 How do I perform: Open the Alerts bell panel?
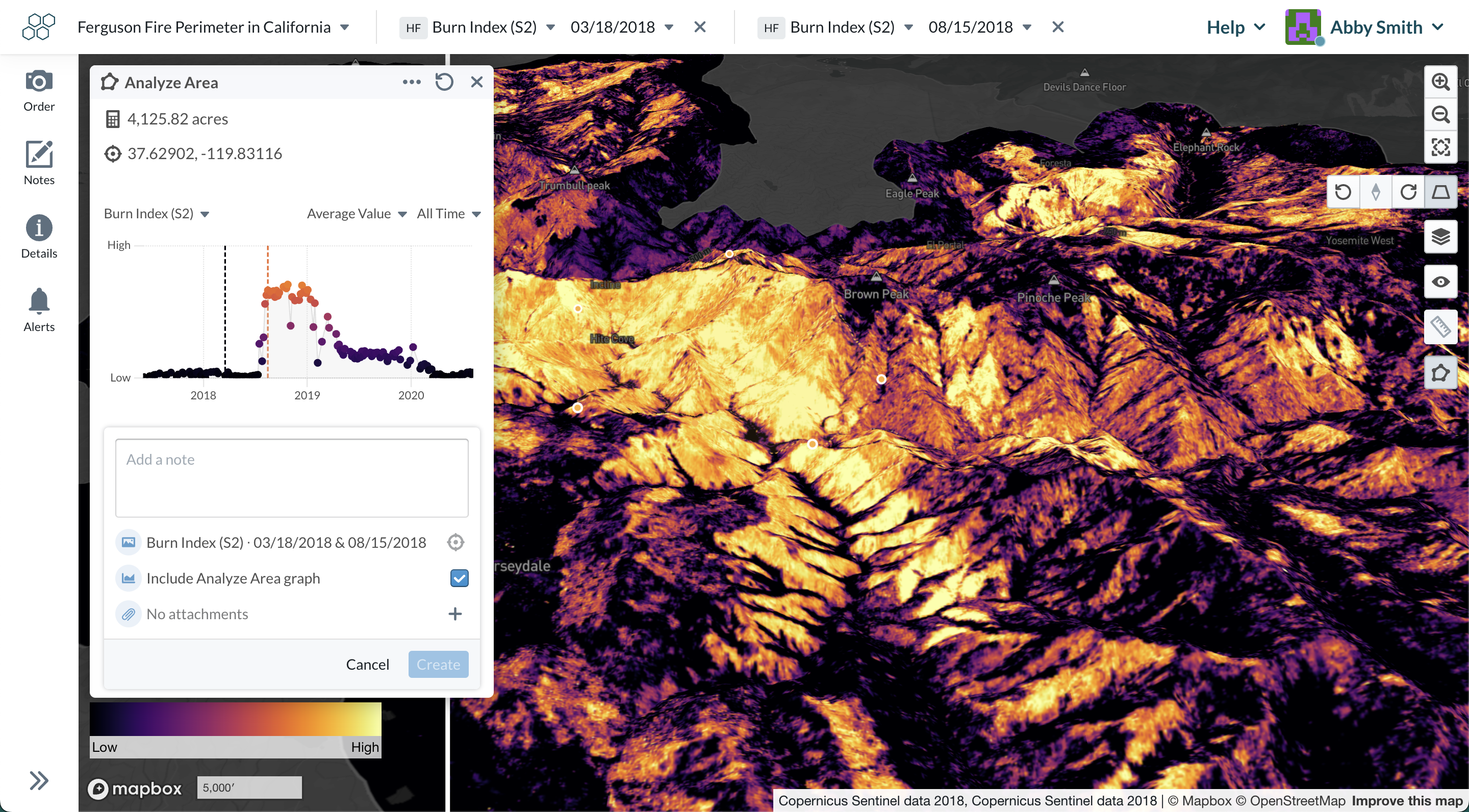pos(39,310)
